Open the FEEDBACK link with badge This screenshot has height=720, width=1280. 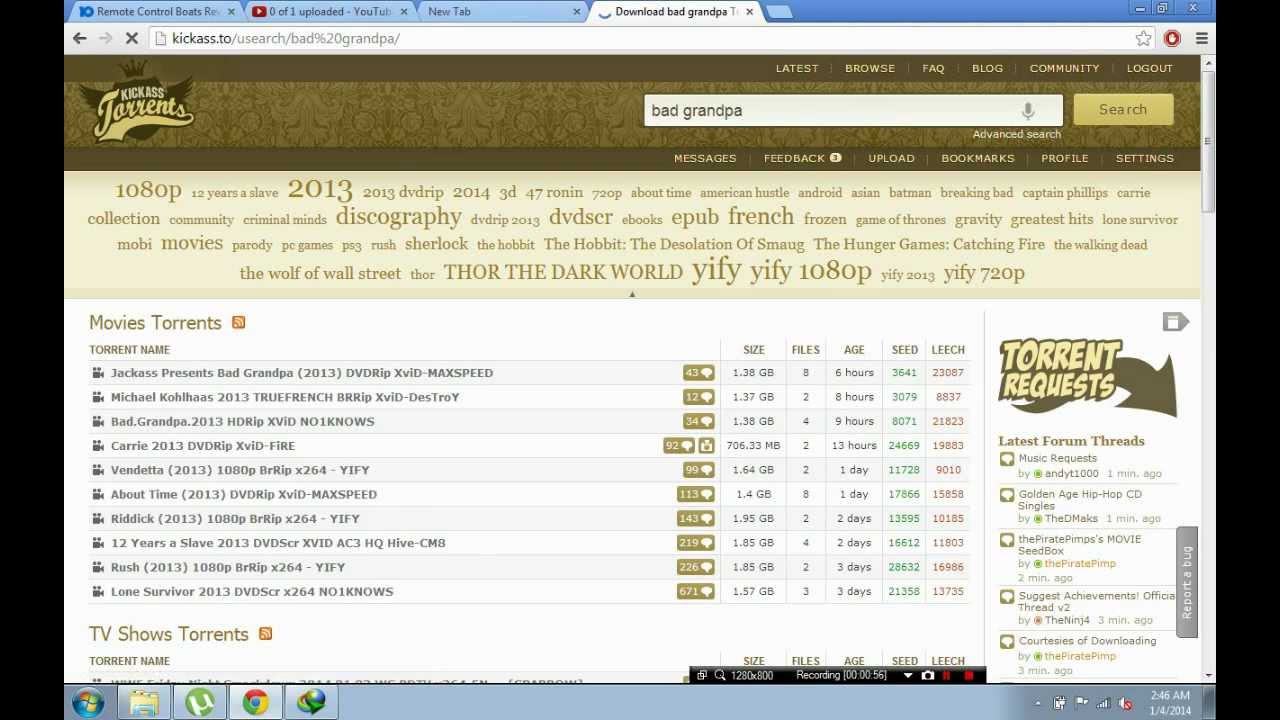[x=803, y=158]
